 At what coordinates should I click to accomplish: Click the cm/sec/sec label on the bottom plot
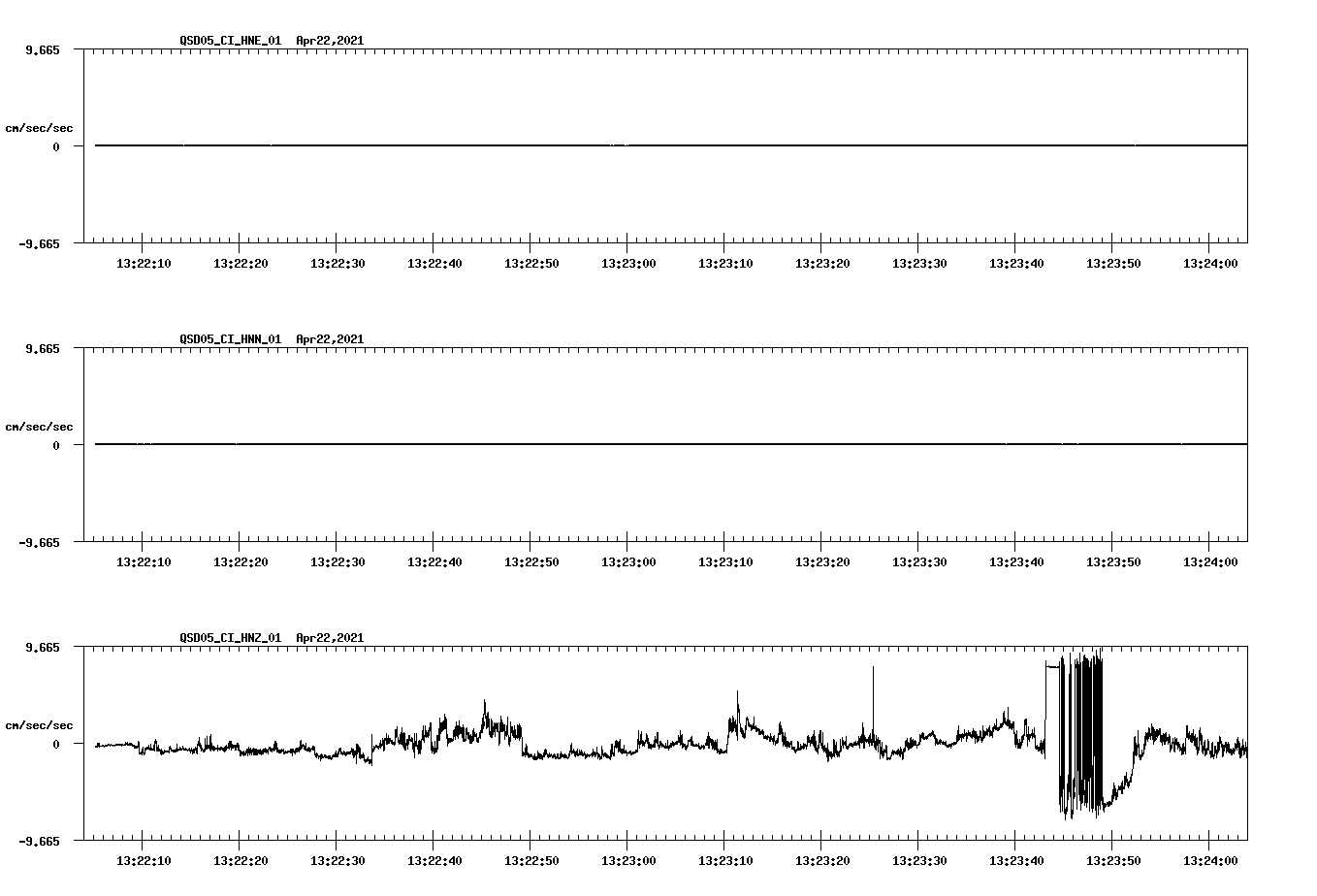coord(40,722)
